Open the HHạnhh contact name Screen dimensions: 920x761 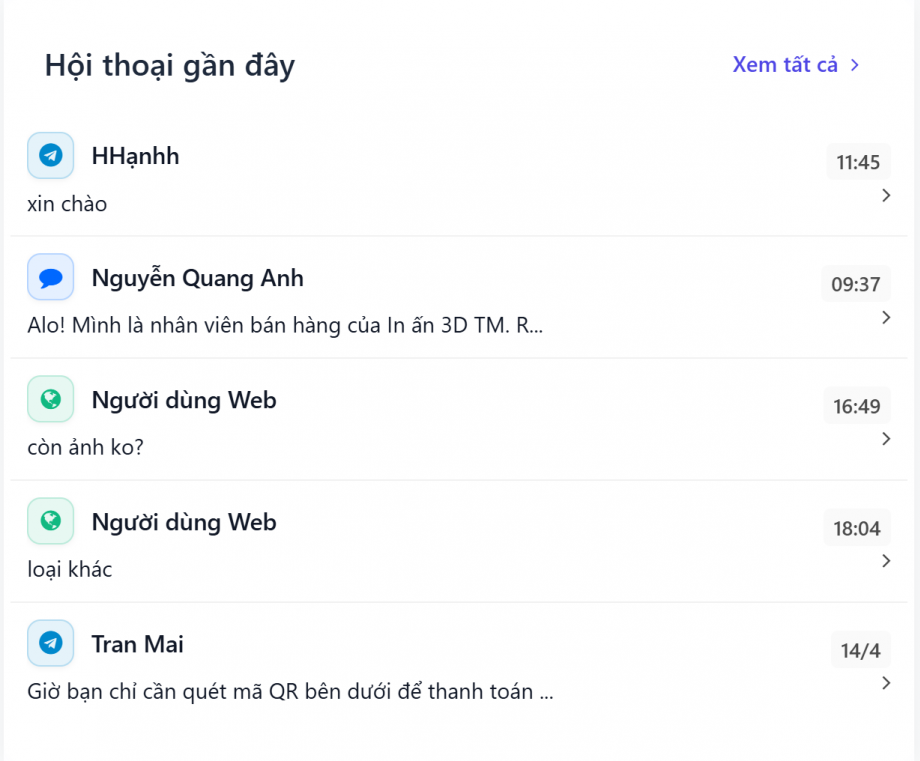(x=135, y=156)
